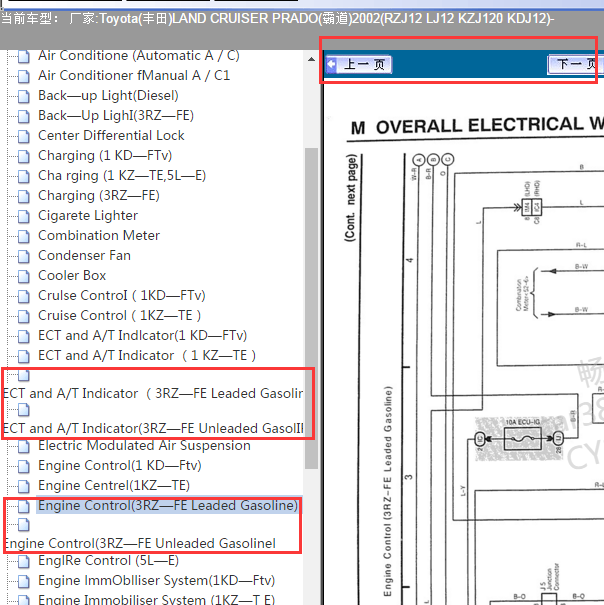Click page icon beside Engine Centrel(1KZ—TE)
The image size is (604, 605).
pos(24,487)
